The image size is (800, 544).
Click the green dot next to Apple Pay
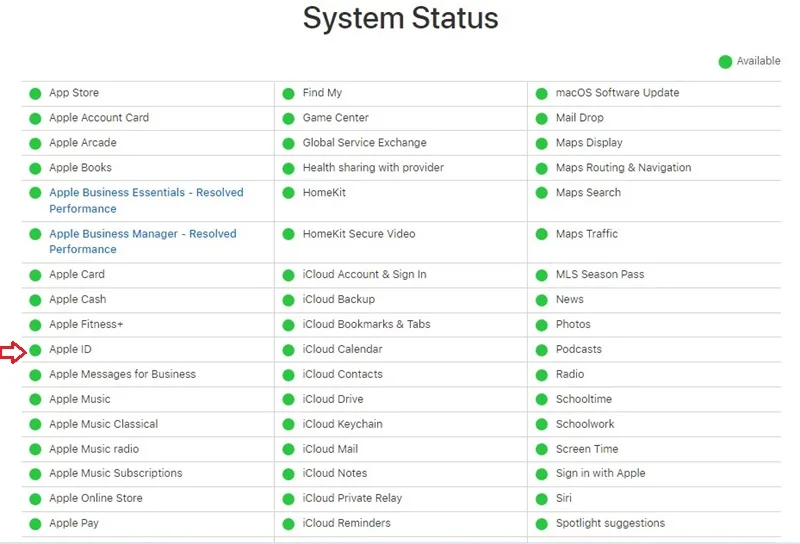(35, 524)
